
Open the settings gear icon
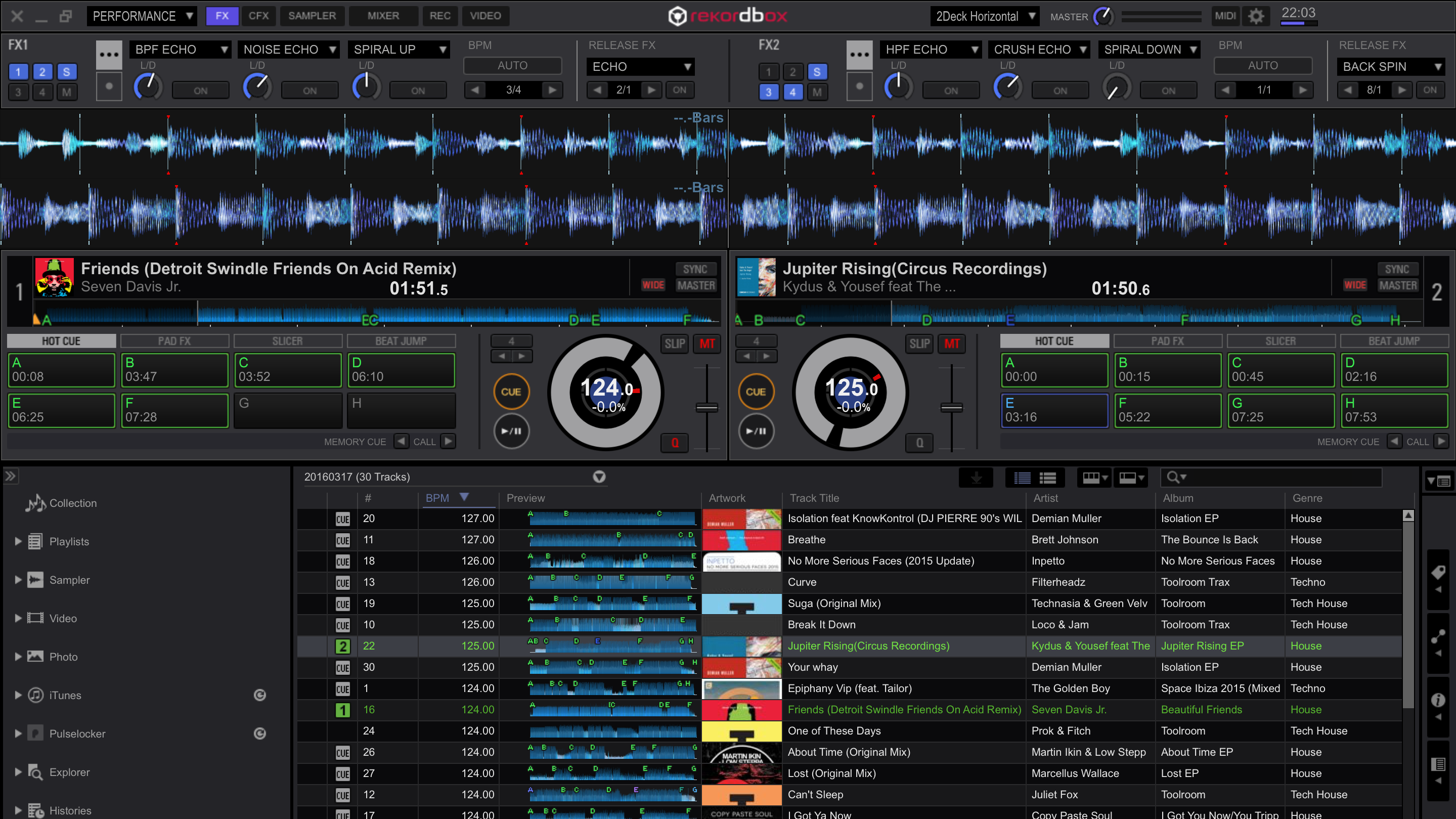1256,16
